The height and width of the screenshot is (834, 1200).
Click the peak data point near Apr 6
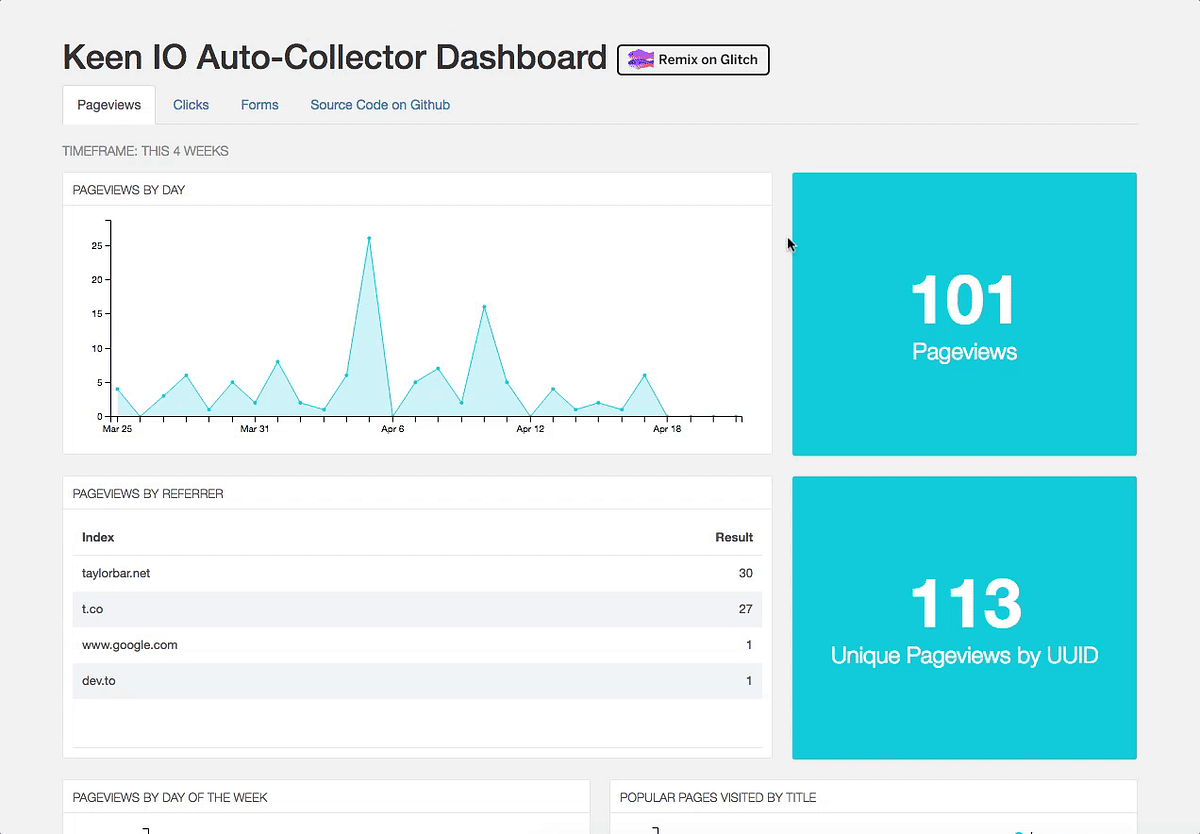coord(368,238)
